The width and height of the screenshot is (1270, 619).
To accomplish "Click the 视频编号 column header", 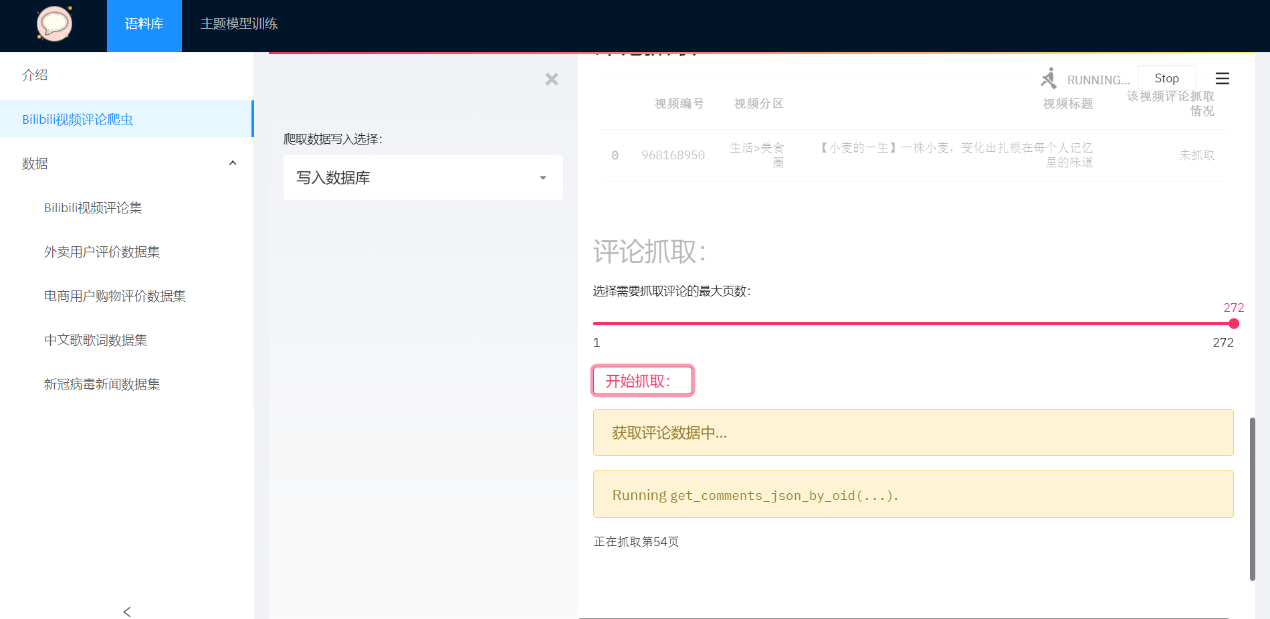I will point(679,104).
